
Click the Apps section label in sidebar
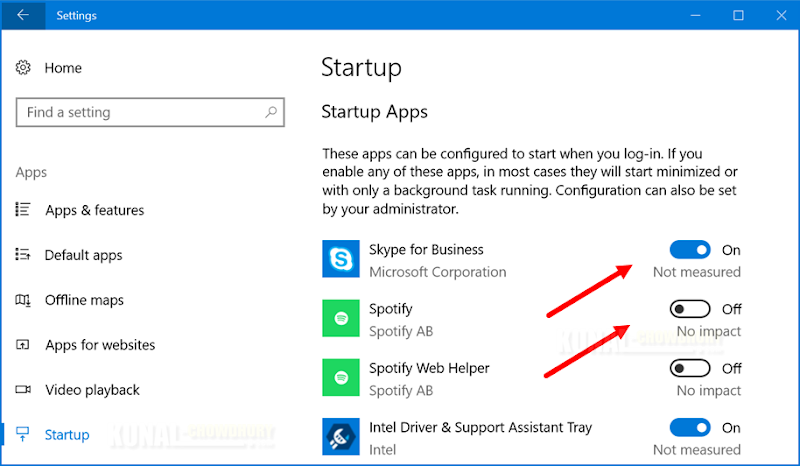31,173
